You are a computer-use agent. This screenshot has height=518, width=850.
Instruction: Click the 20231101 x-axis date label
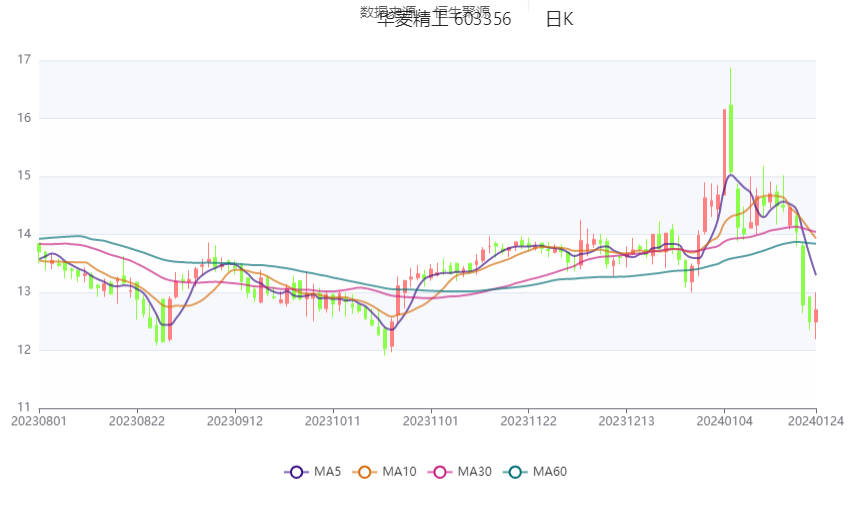click(430, 421)
